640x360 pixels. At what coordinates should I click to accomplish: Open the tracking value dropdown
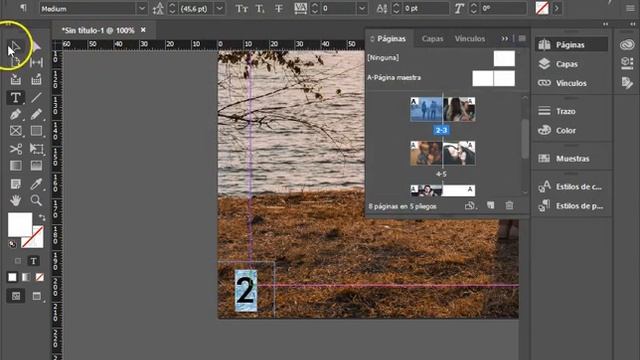[x=362, y=9]
